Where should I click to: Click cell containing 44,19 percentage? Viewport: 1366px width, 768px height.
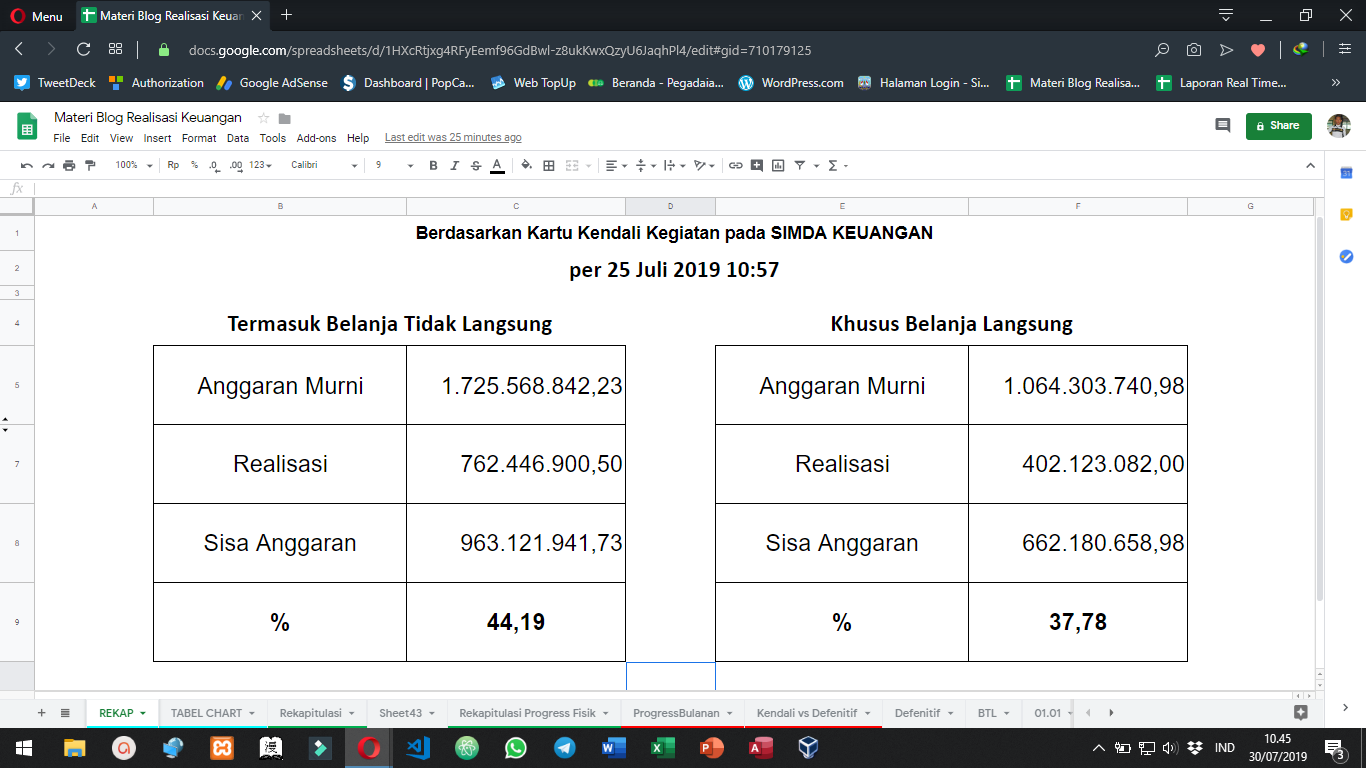[x=516, y=622]
